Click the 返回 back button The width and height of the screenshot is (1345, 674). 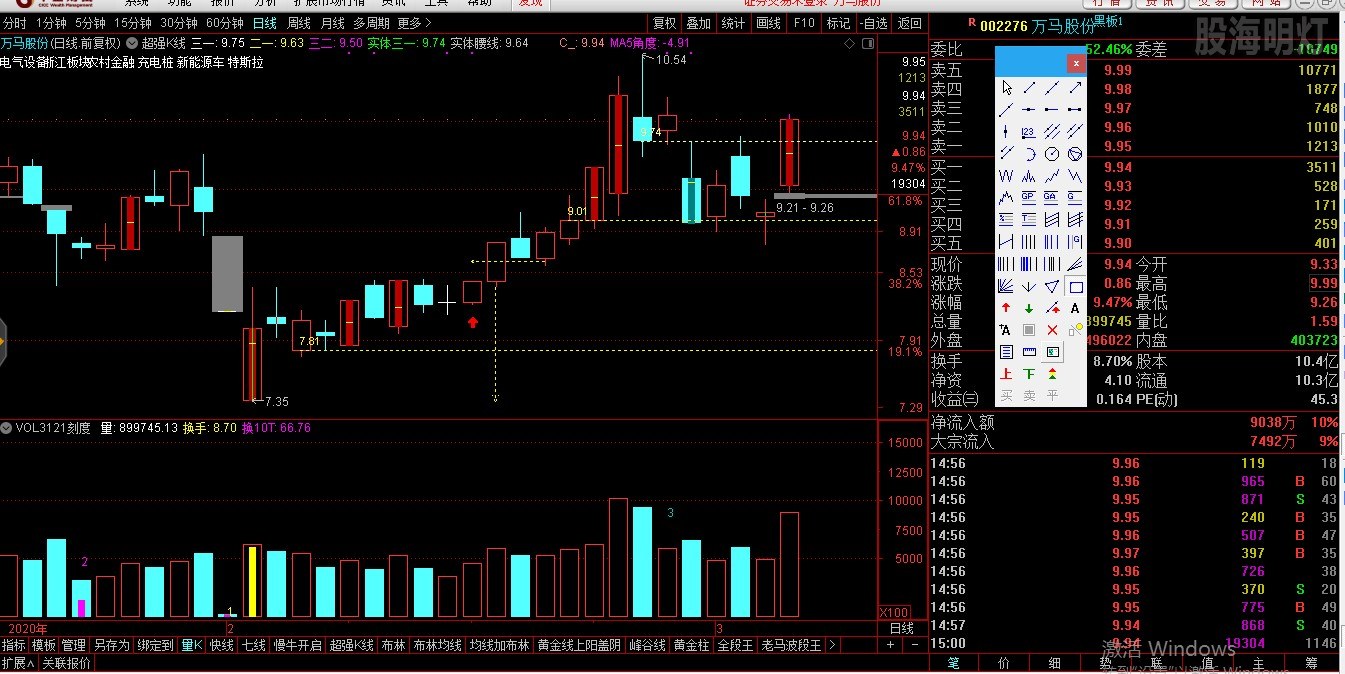(x=909, y=23)
